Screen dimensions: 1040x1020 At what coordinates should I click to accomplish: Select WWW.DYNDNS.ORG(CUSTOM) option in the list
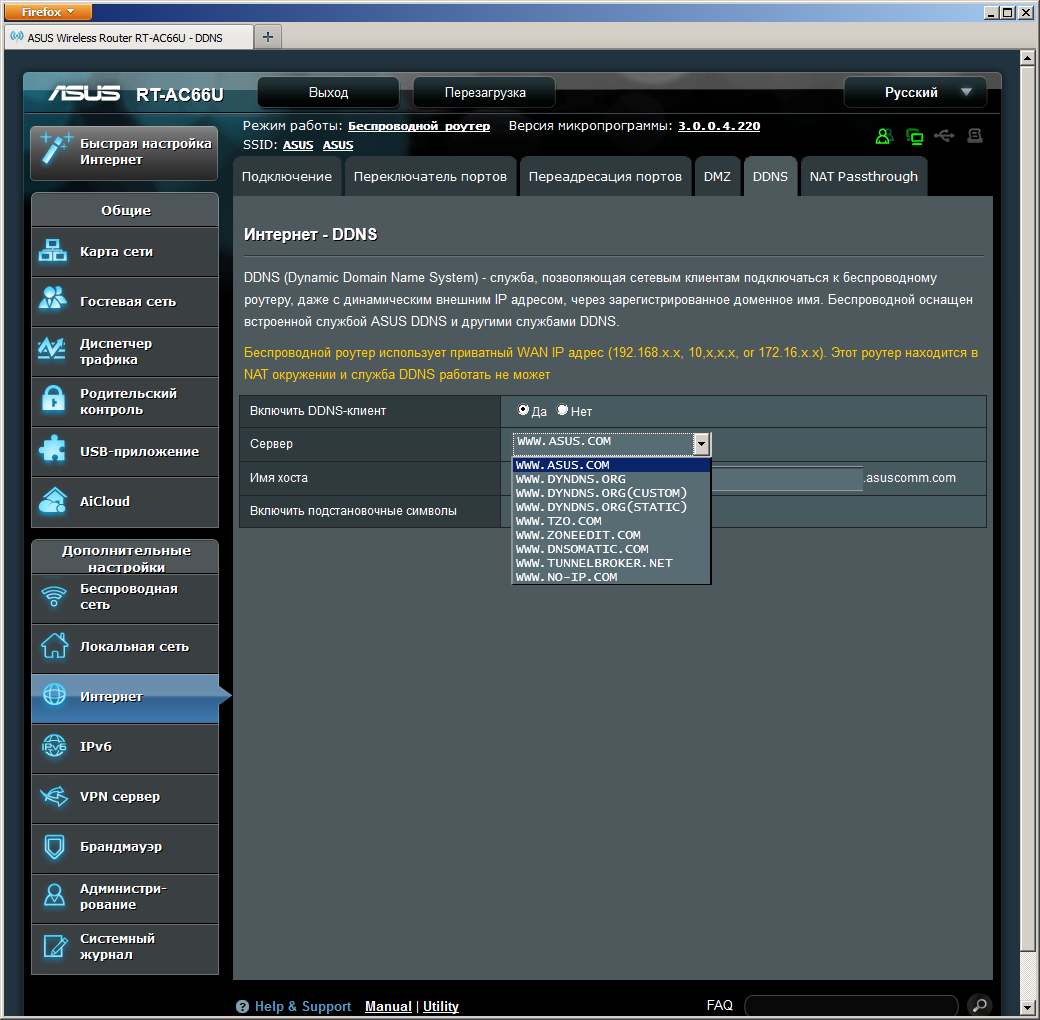[x=601, y=493]
